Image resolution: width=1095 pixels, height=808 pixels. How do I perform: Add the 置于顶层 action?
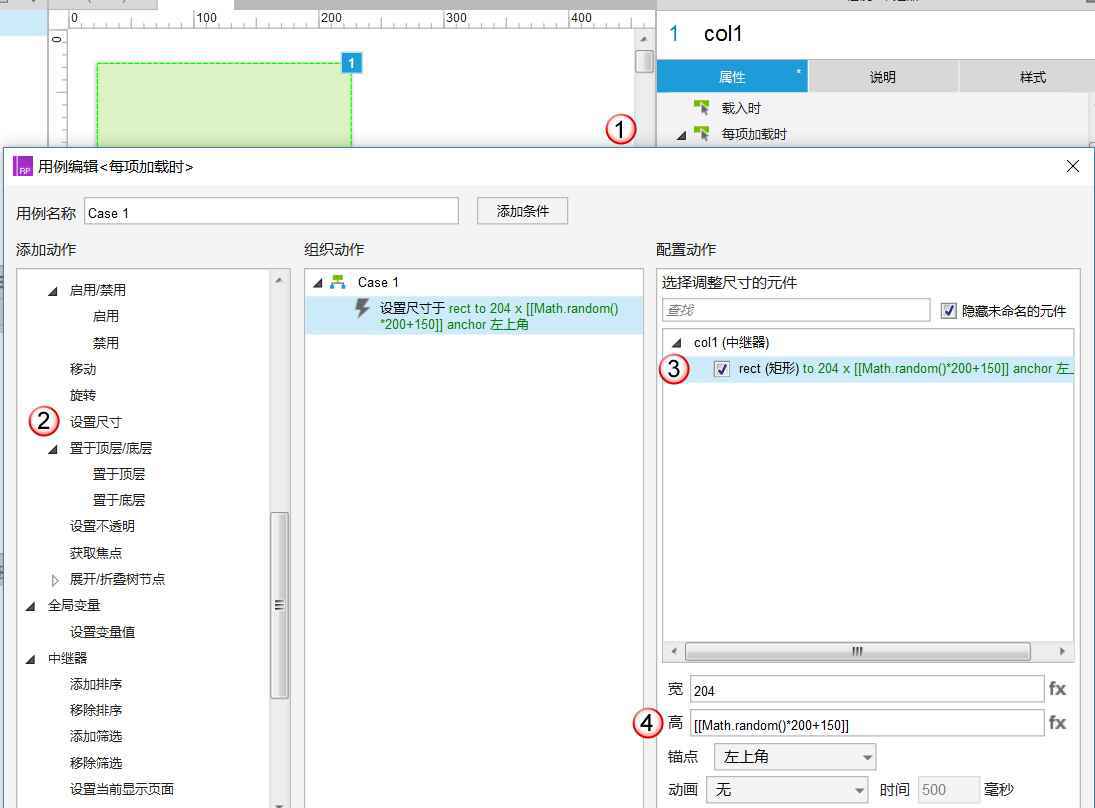[119, 474]
